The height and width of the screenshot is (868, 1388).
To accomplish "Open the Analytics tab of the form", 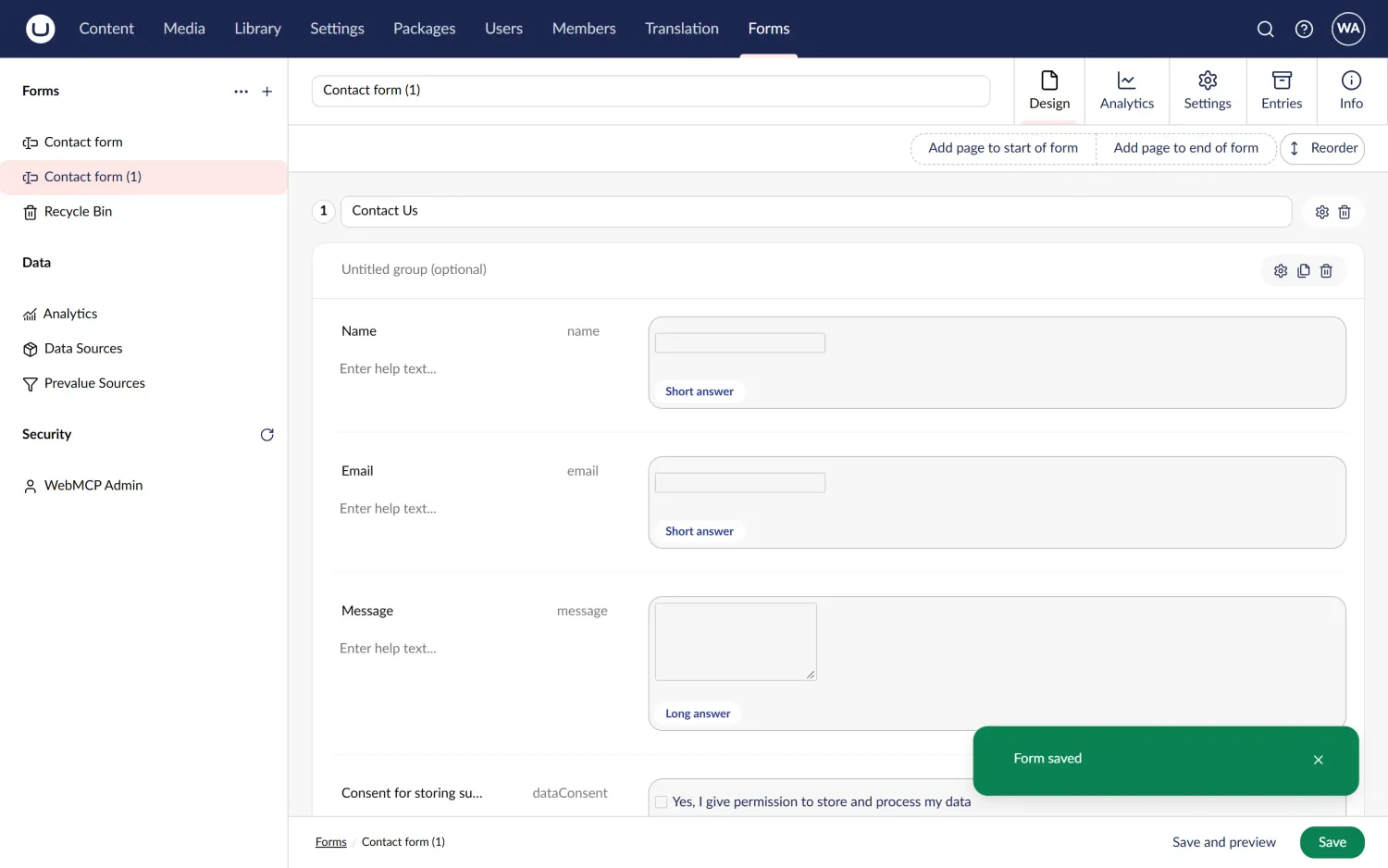I will [1127, 91].
